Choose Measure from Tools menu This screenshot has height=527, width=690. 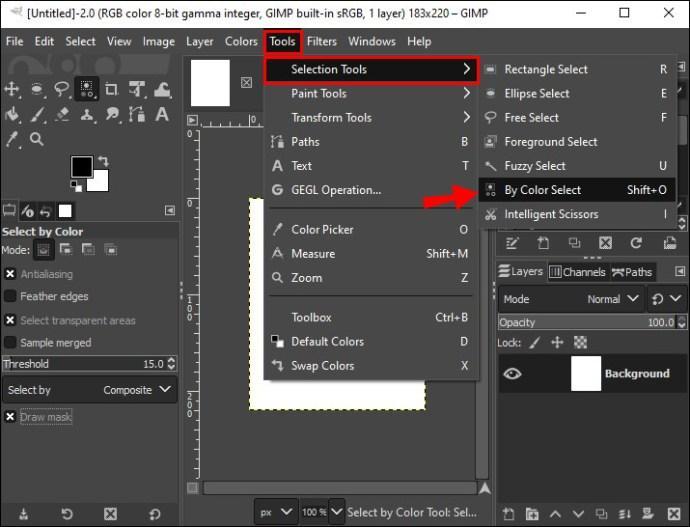[371, 254]
